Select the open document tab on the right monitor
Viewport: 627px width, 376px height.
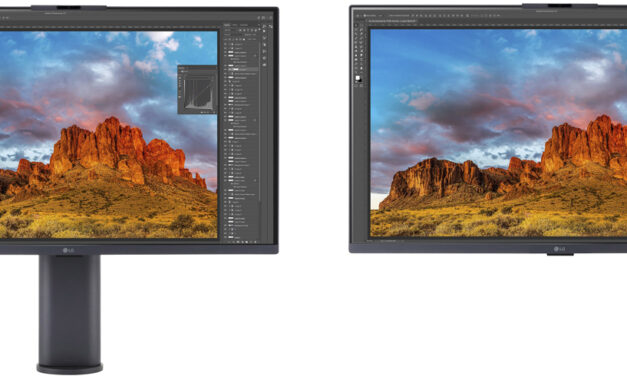(x=392, y=21)
